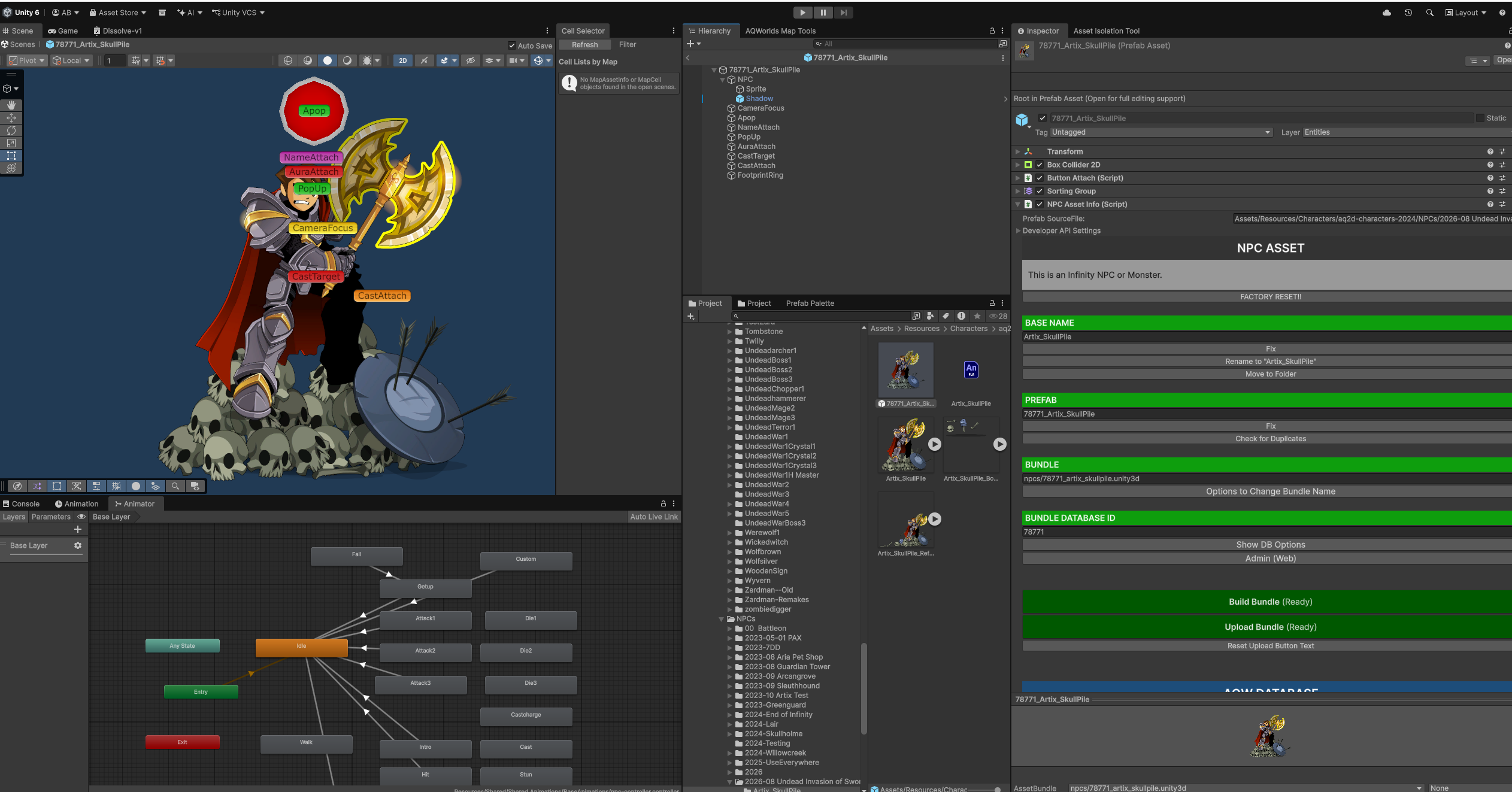Collapse the NPCs folder
Viewport: 1512px width, 792px height.
[x=722, y=619]
